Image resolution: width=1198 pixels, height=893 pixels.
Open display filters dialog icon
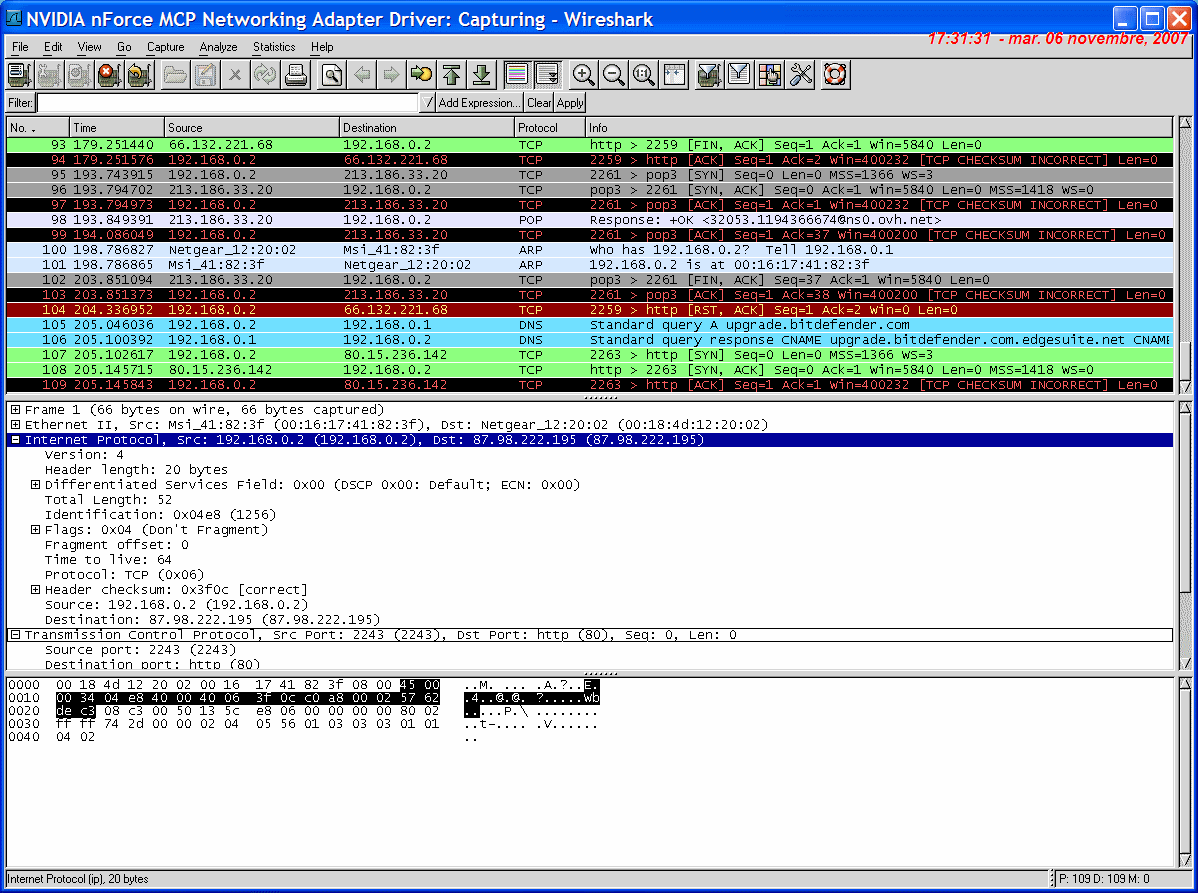(740, 75)
